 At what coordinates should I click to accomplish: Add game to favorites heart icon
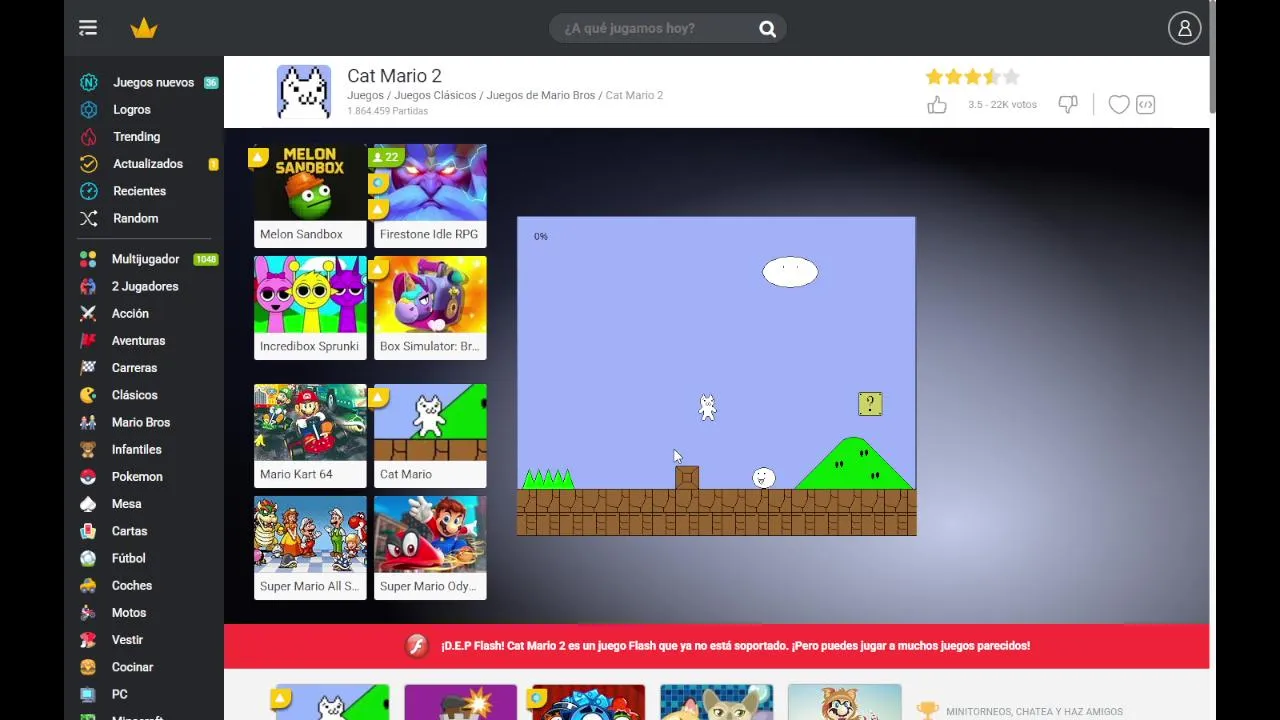(1119, 105)
